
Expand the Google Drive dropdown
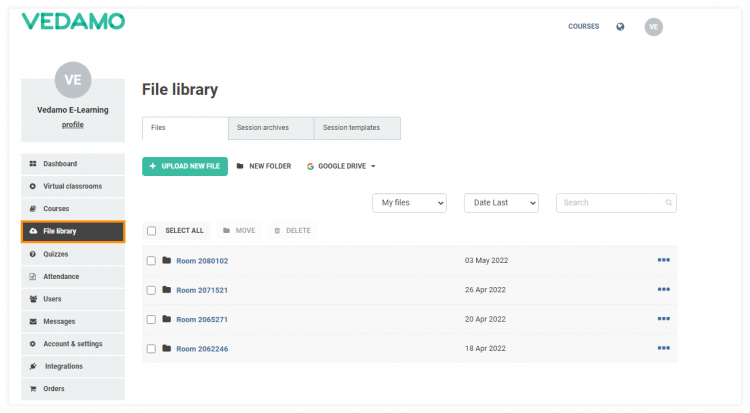pyautogui.click(x=341, y=167)
